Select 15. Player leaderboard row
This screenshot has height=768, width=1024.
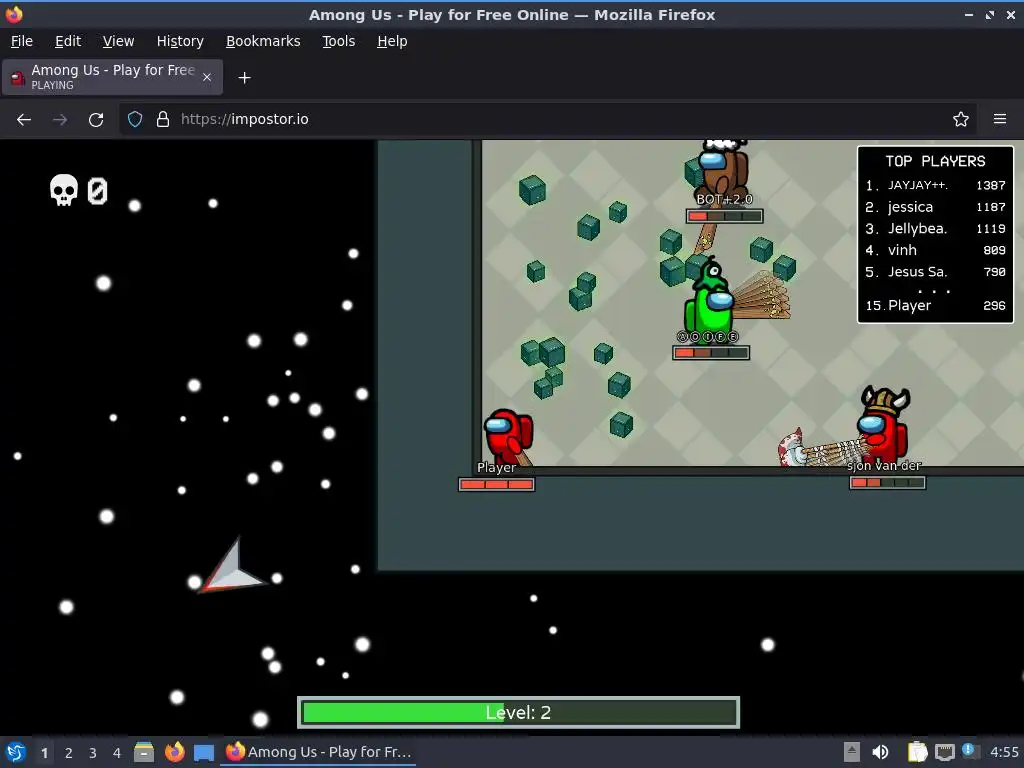click(935, 305)
